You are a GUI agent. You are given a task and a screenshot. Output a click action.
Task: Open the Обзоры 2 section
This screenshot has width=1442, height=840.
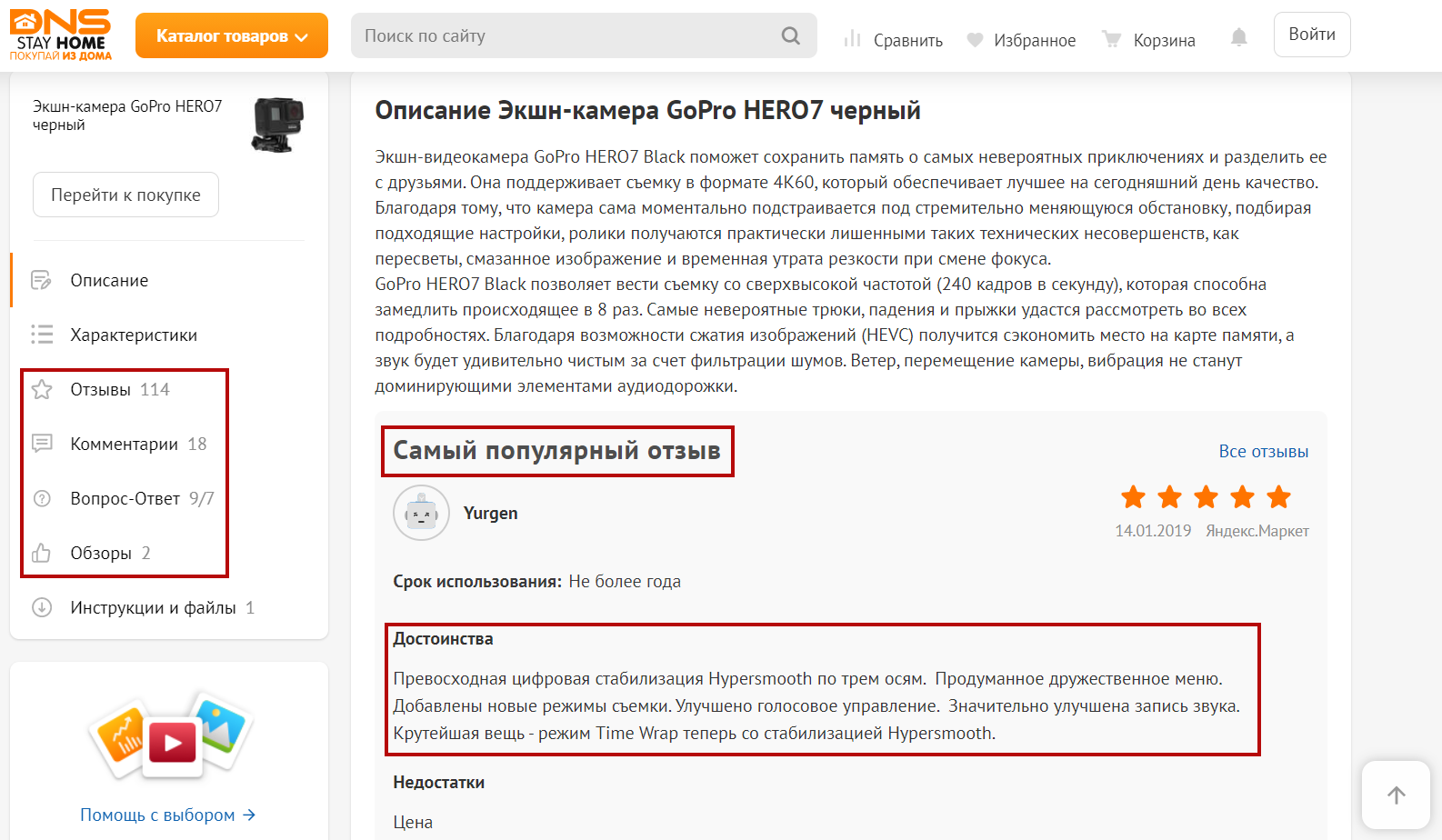click(x=110, y=553)
